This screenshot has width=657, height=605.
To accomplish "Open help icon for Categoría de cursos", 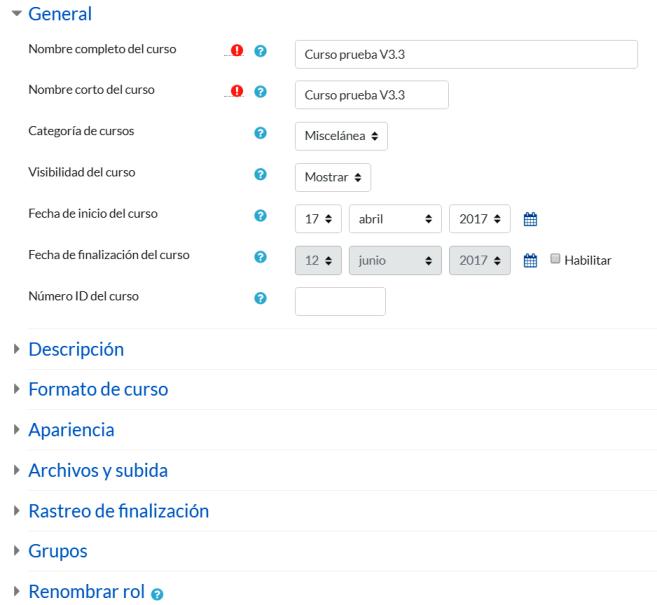I will 260,133.
